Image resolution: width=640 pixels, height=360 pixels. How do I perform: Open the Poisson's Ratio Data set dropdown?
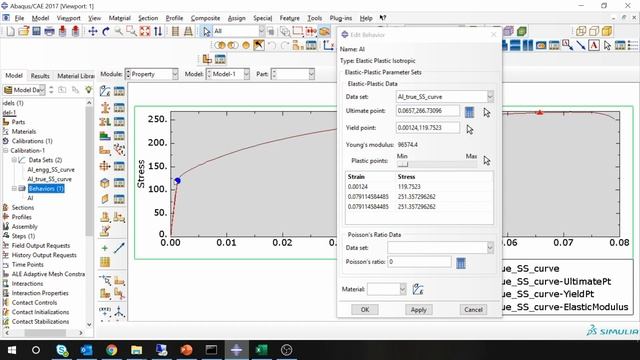pos(440,247)
